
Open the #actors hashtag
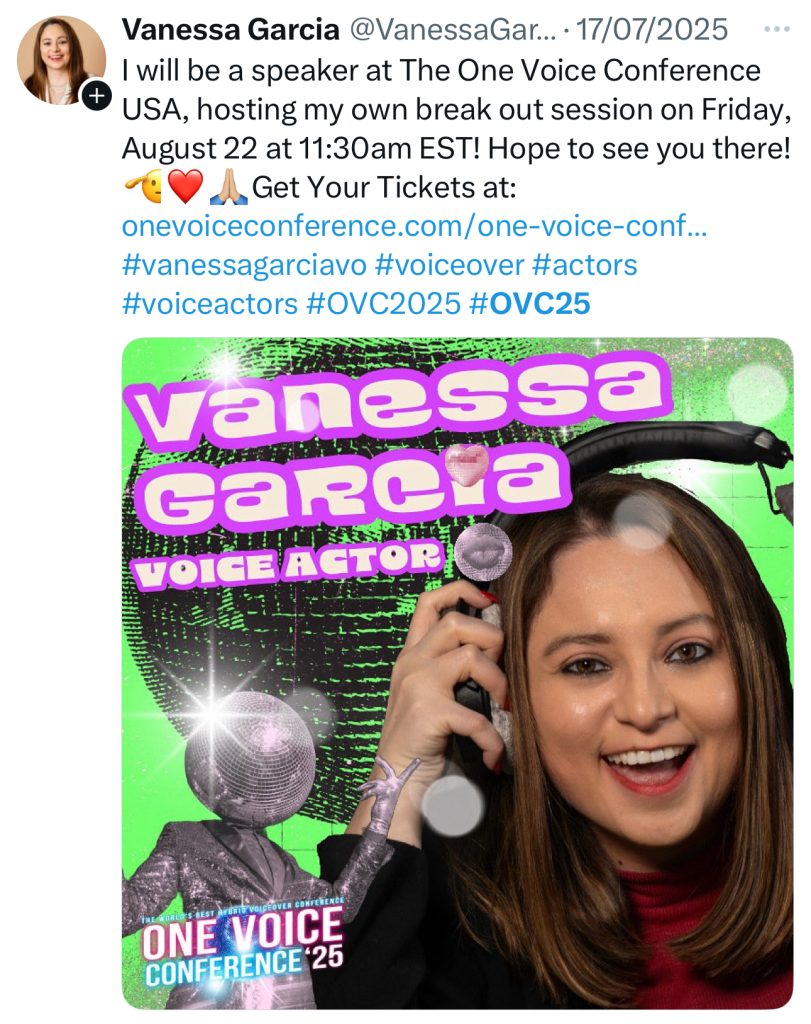click(x=584, y=265)
